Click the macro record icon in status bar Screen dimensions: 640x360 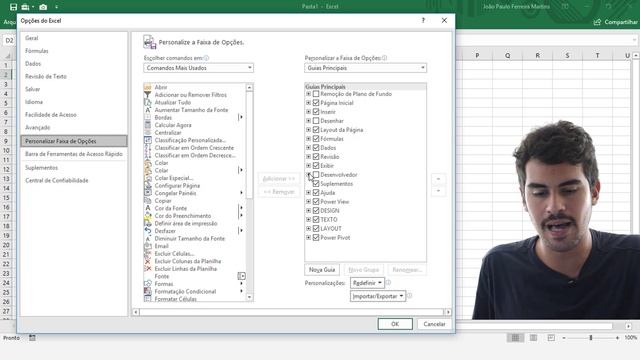click(32, 338)
